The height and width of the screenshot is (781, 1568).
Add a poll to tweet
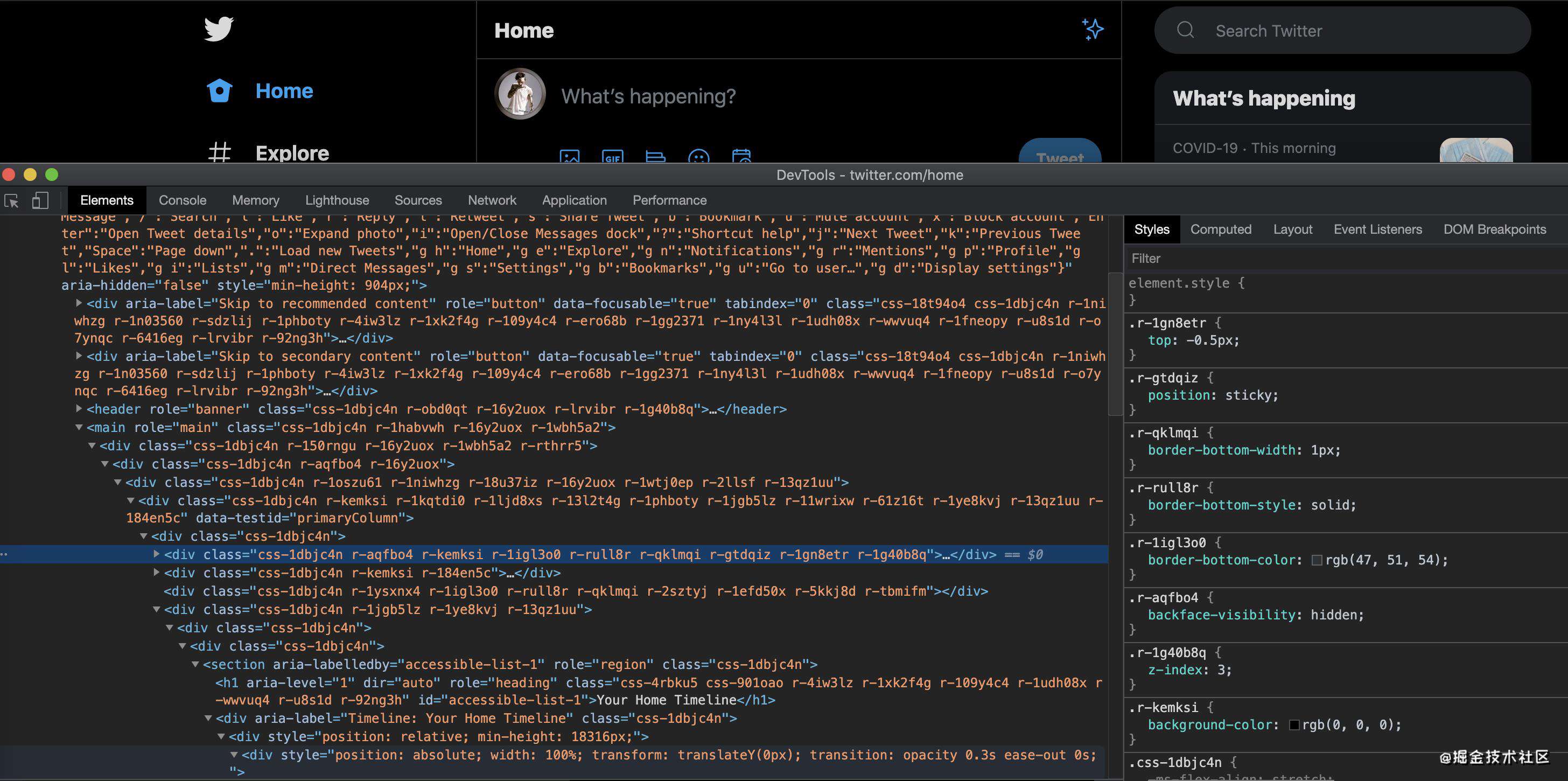(655, 156)
